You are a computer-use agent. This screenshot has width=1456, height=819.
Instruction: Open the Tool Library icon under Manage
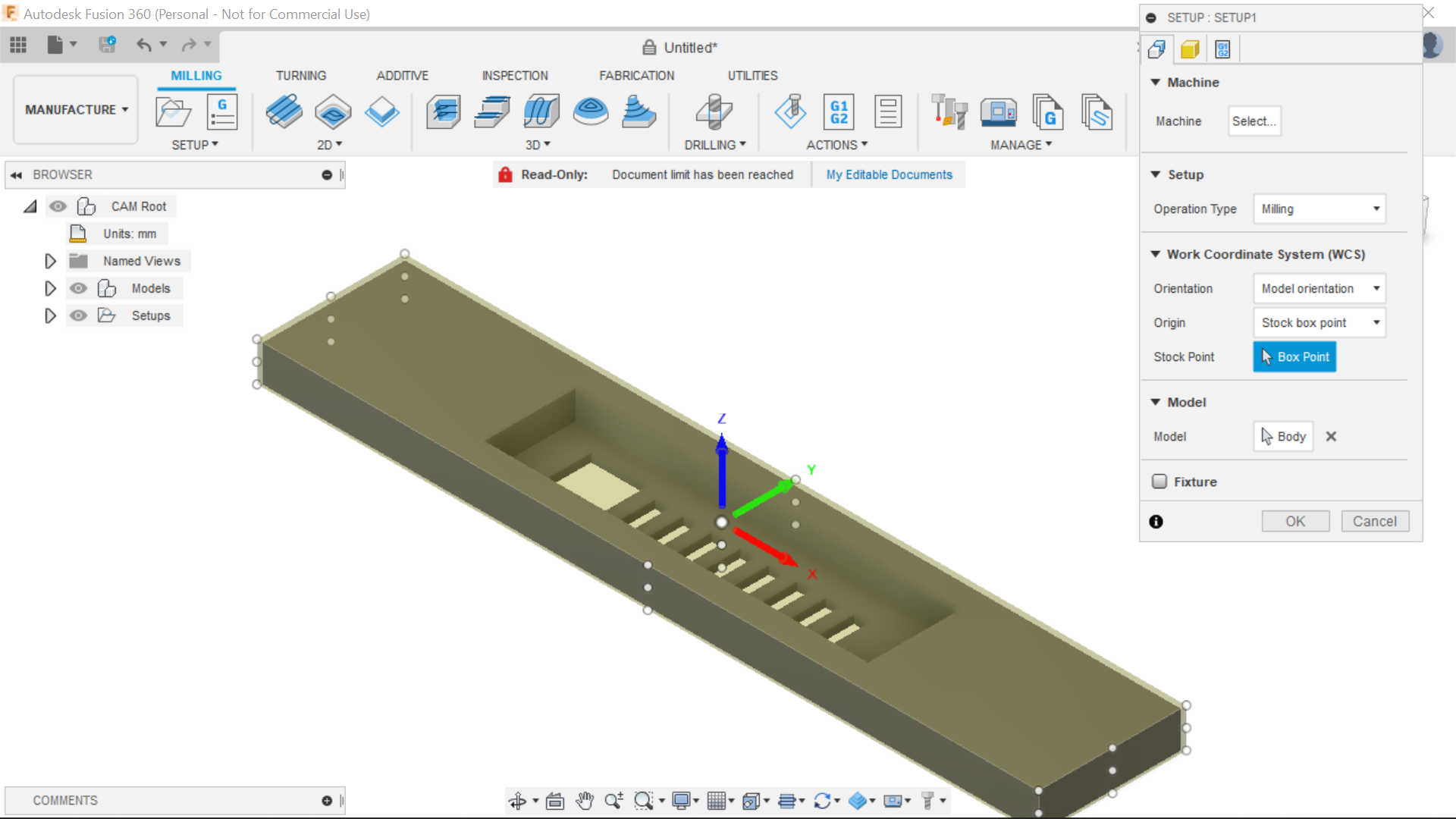(949, 111)
